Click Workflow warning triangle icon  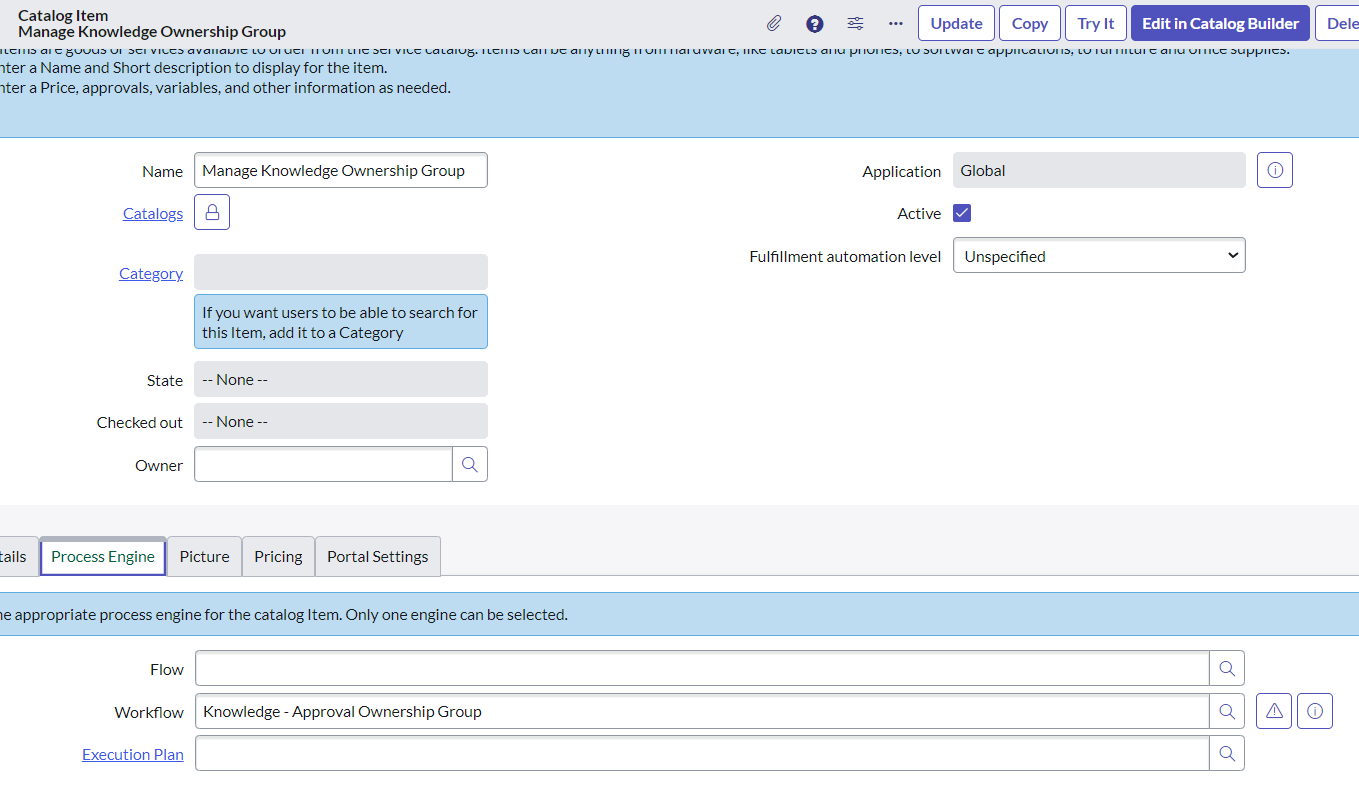pyautogui.click(x=1274, y=711)
